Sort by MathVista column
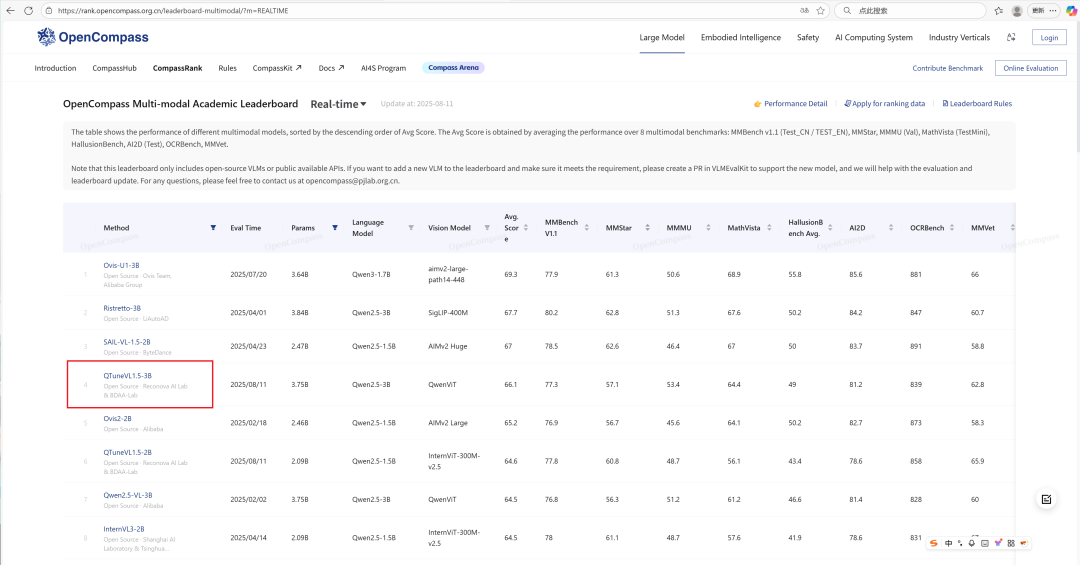Image resolution: width=1080 pixels, height=565 pixels. click(769, 227)
